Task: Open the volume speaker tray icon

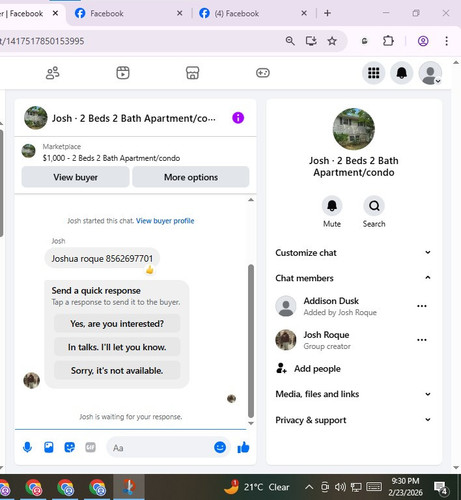Action: (x=340, y=487)
